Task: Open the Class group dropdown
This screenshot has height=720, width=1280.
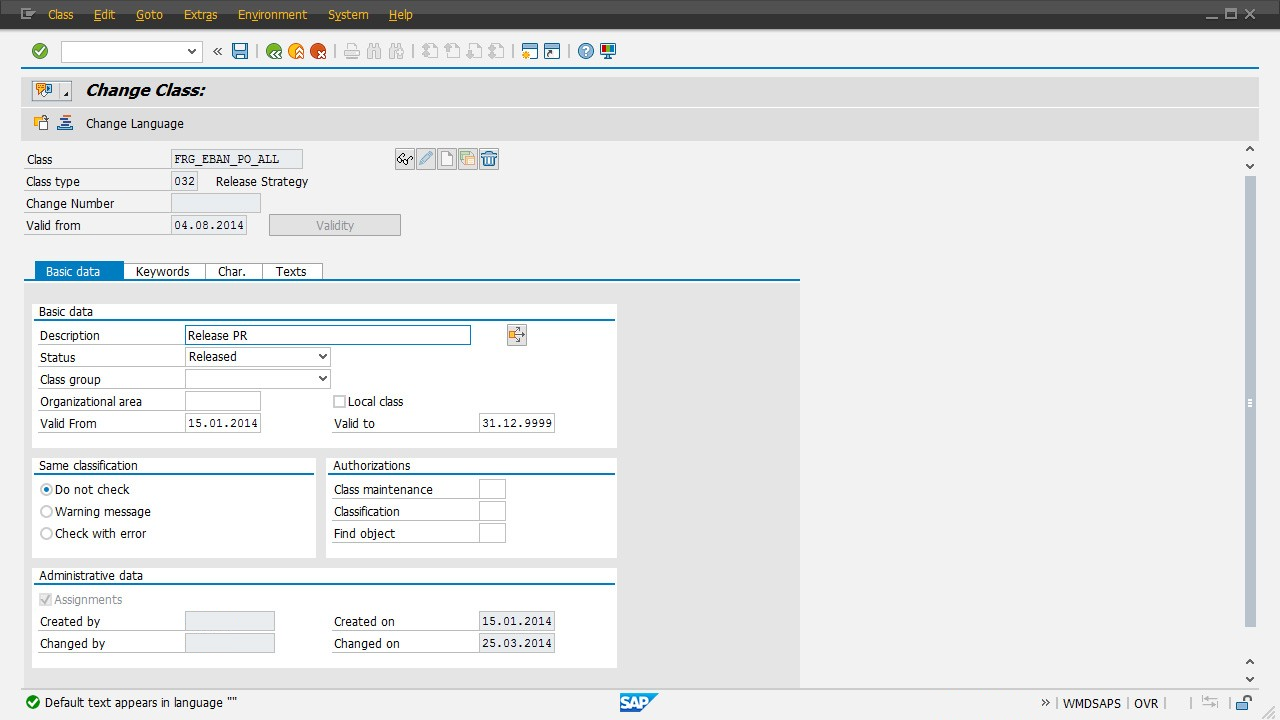Action: (x=322, y=379)
